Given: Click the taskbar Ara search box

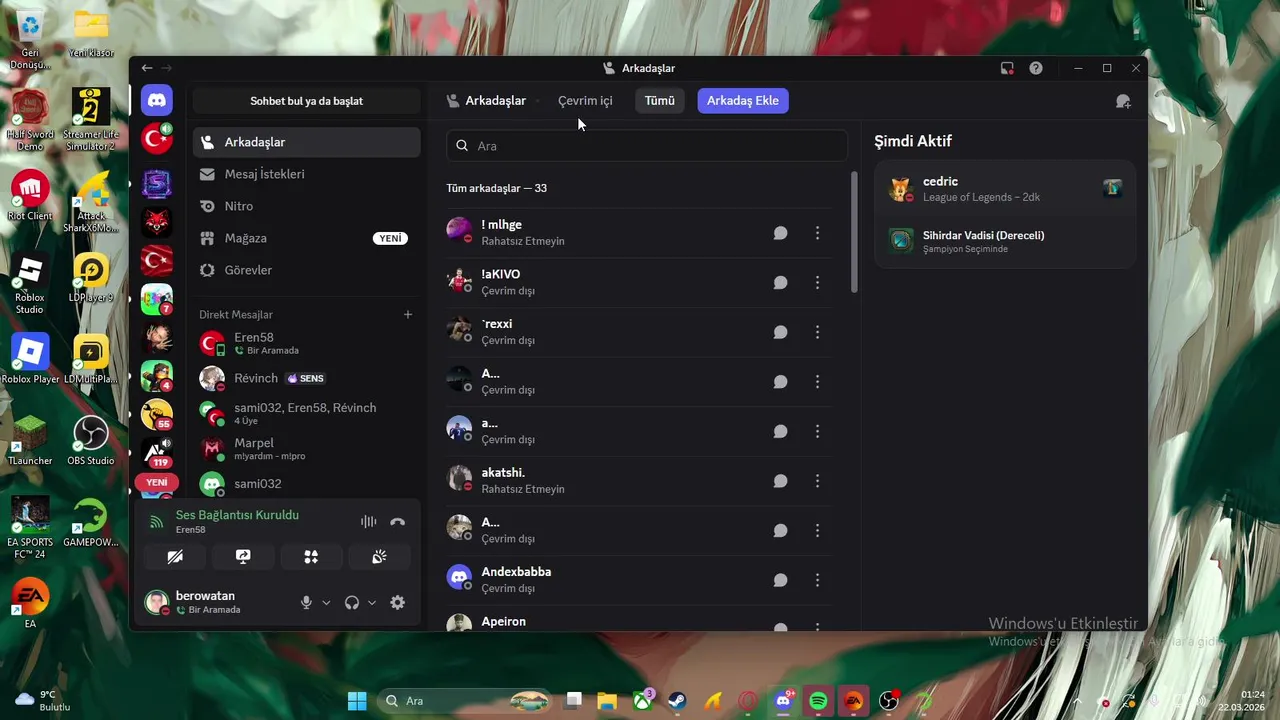Looking at the screenshot, I should [x=466, y=701].
